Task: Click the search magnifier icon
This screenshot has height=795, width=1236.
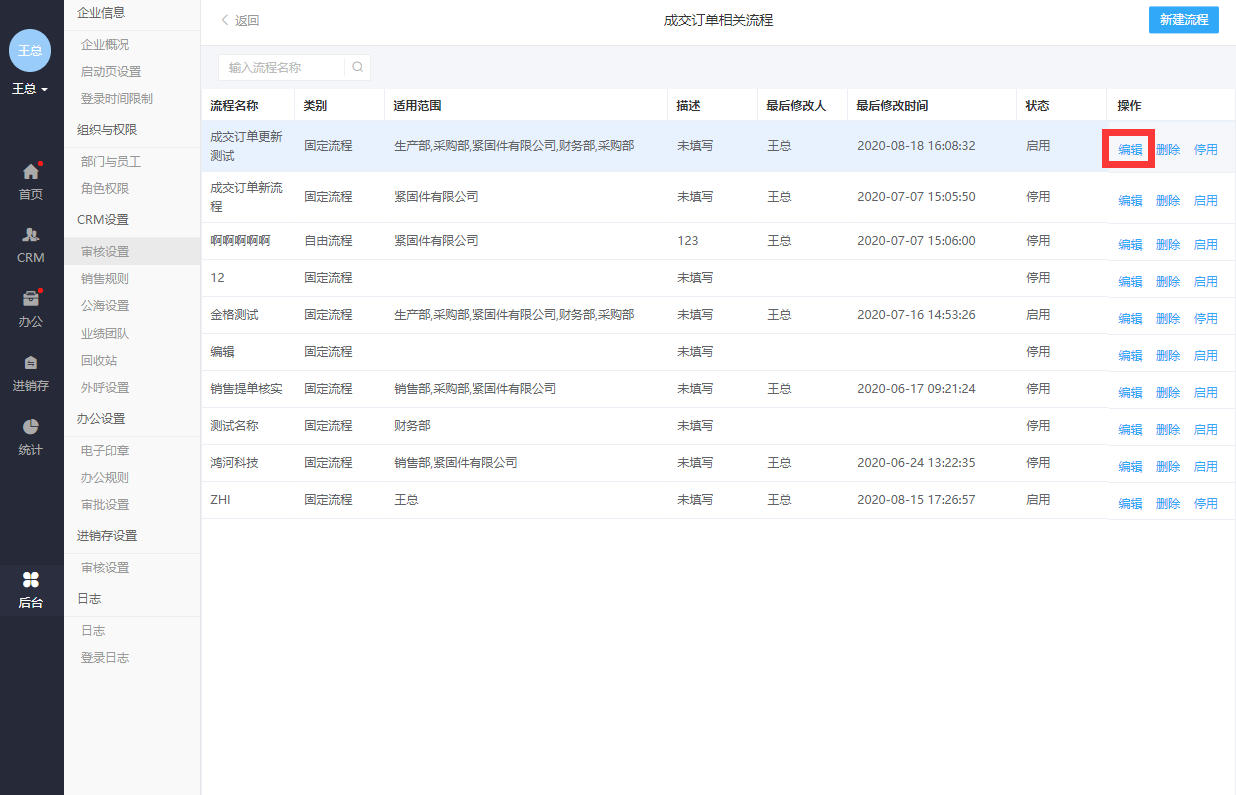Action: coord(357,67)
